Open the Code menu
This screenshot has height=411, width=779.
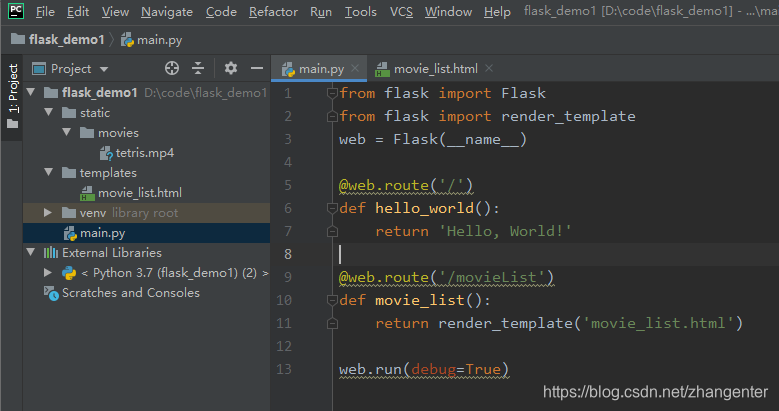pyautogui.click(x=221, y=11)
